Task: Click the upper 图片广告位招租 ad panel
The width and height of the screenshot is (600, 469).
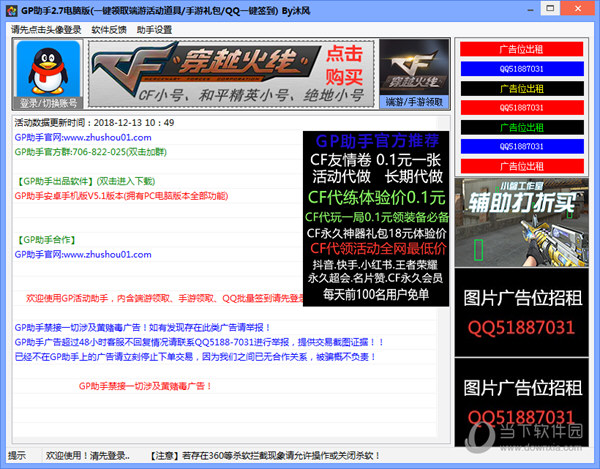Action: (522, 313)
